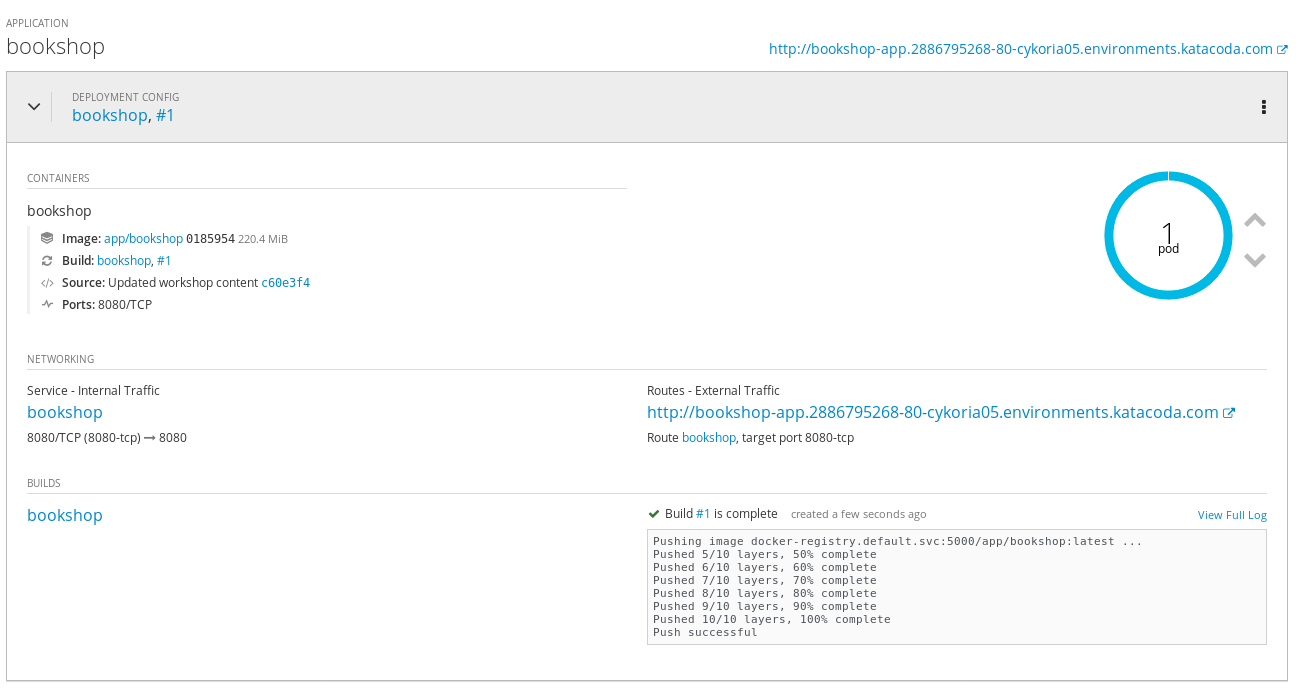Open the bookshop link under Builds
The image size is (1305, 697).
click(x=65, y=515)
